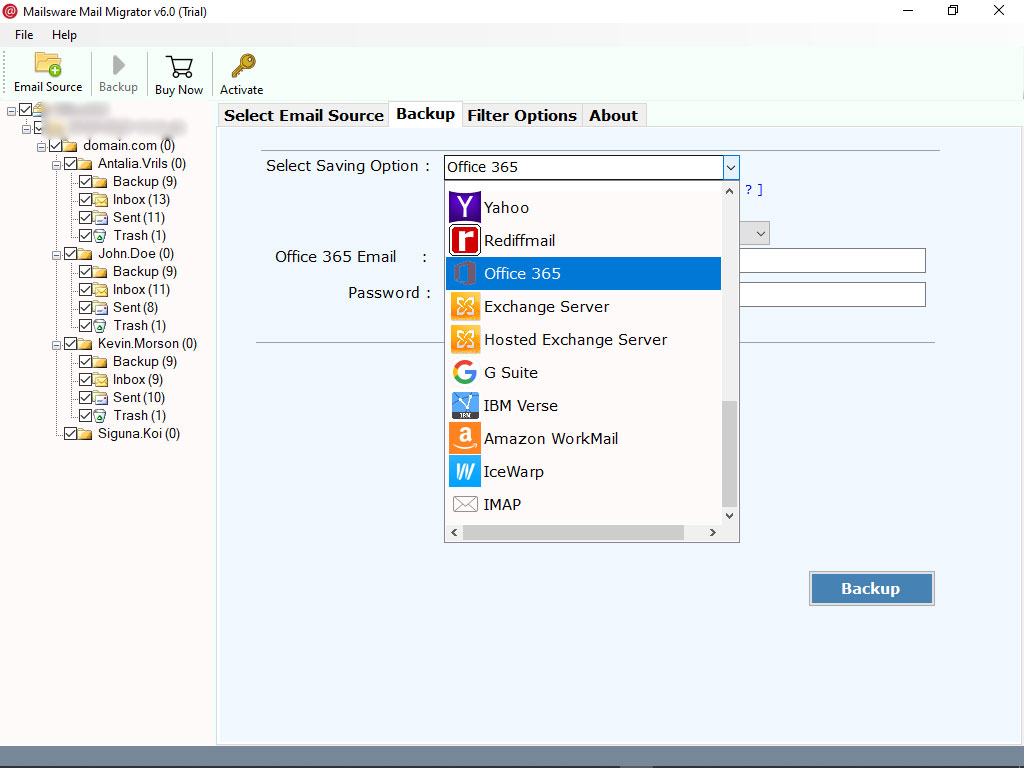This screenshot has width=1024, height=768.
Task: Click the Select Saving Option combo text box
Action: point(584,167)
